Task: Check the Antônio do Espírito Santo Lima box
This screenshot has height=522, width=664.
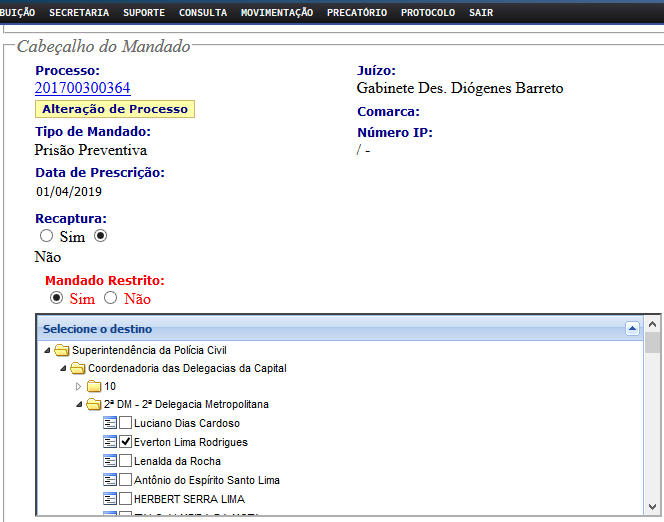Action: [x=126, y=480]
